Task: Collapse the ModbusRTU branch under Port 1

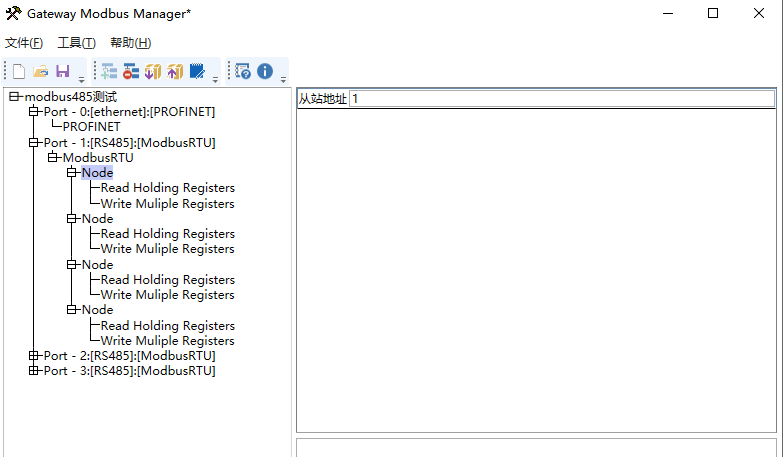Action: [x=52, y=157]
